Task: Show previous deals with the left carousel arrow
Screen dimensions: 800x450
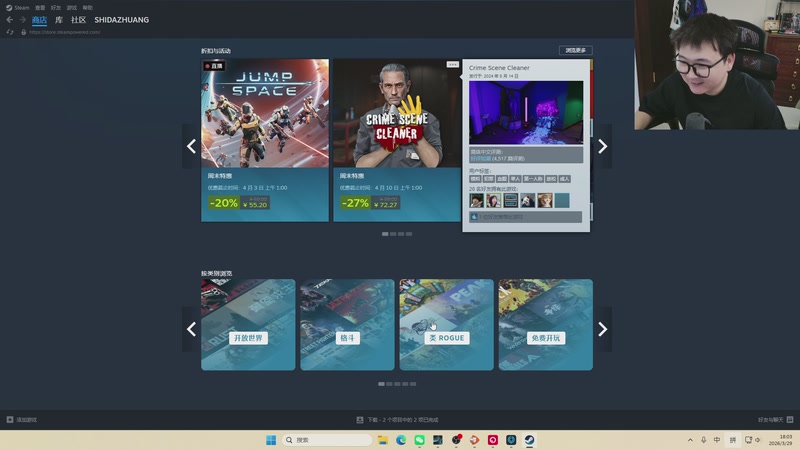Action: pos(191,146)
